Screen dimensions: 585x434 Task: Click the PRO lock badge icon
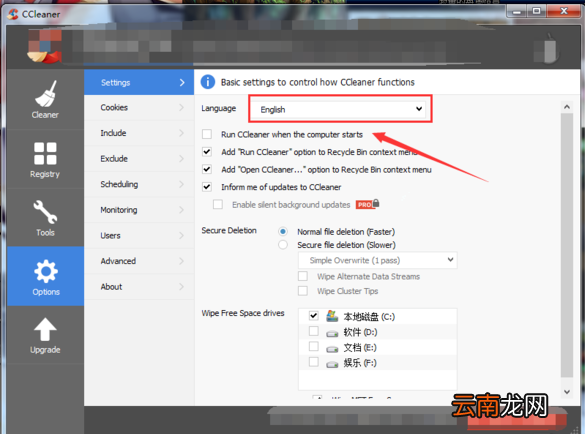pos(367,204)
